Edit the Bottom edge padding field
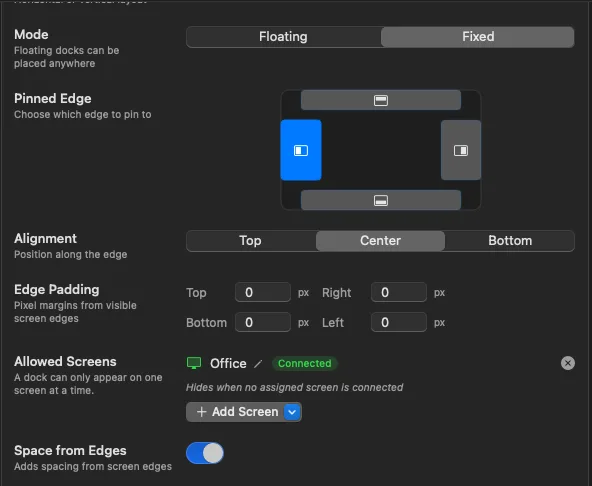The image size is (592, 486). (x=263, y=322)
